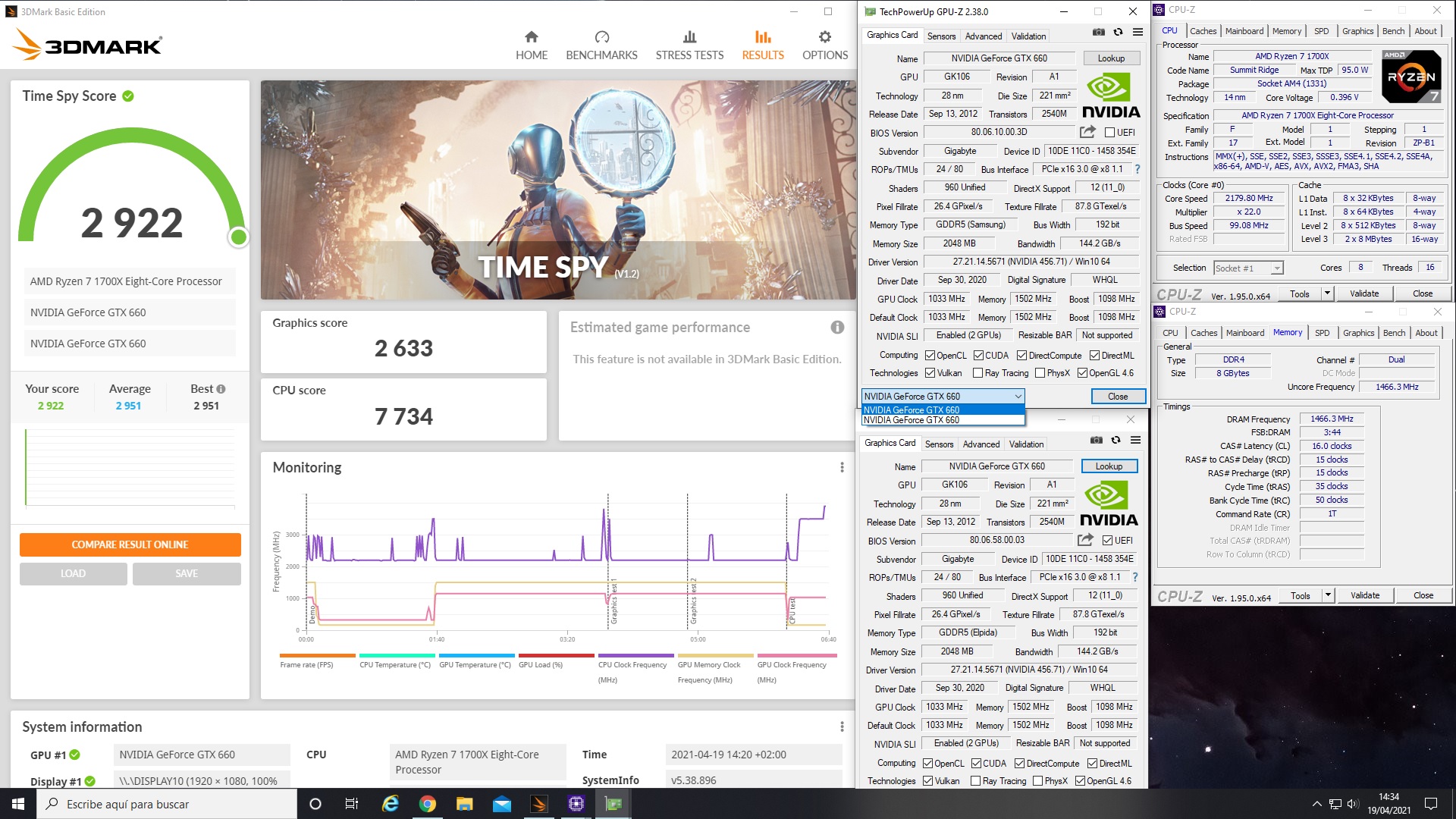Click the Bus Interface question mark in upper GPU-Z
The width and height of the screenshot is (1456, 819).
coord(1137,169)
